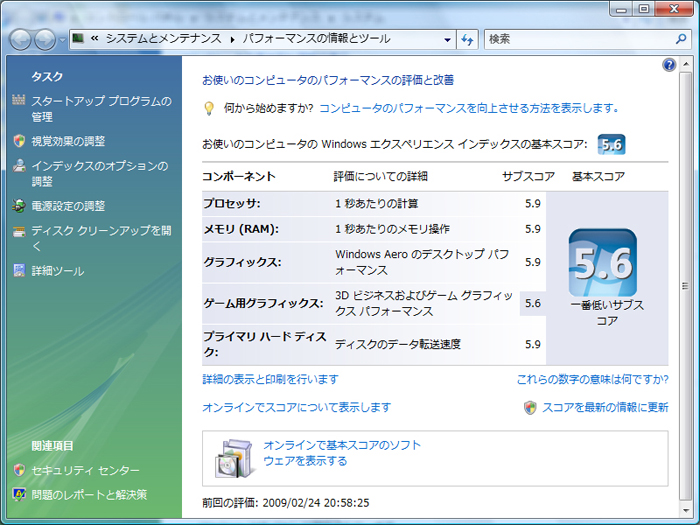This screenshot has width=700, height=525.
Task: Open 視覚効果の調整 task link
Action: 68,141
